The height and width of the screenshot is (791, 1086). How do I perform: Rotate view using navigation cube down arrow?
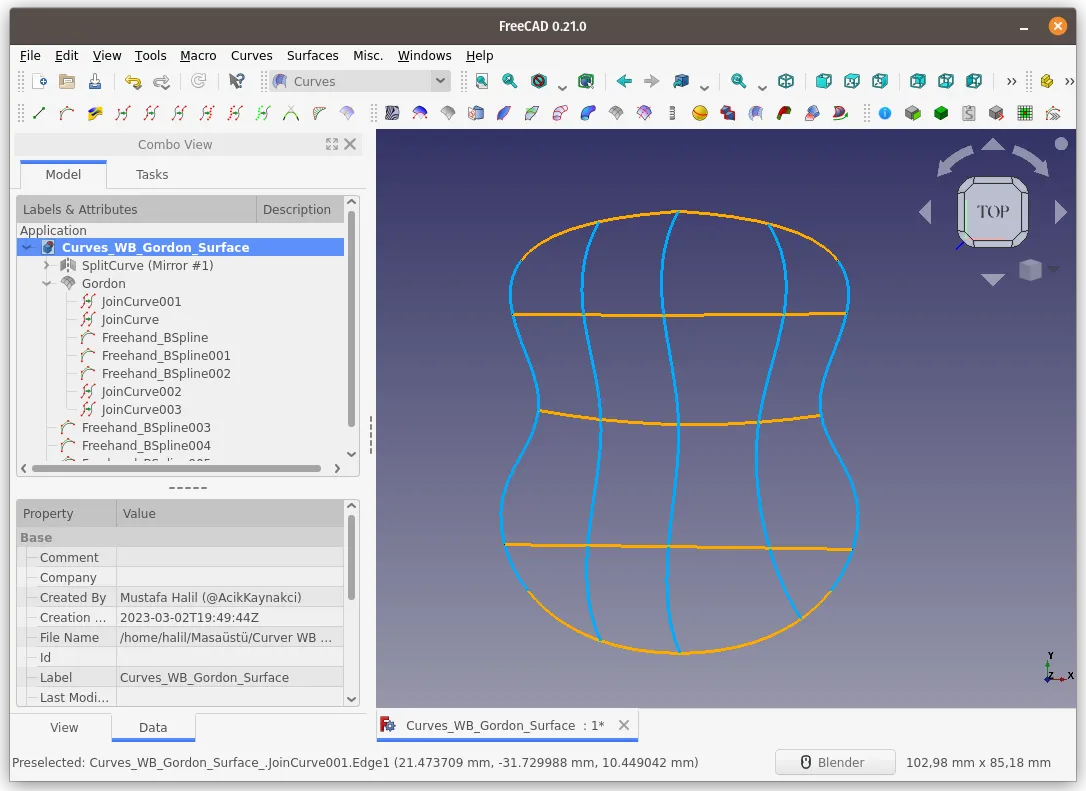click(x=992, y=278)
